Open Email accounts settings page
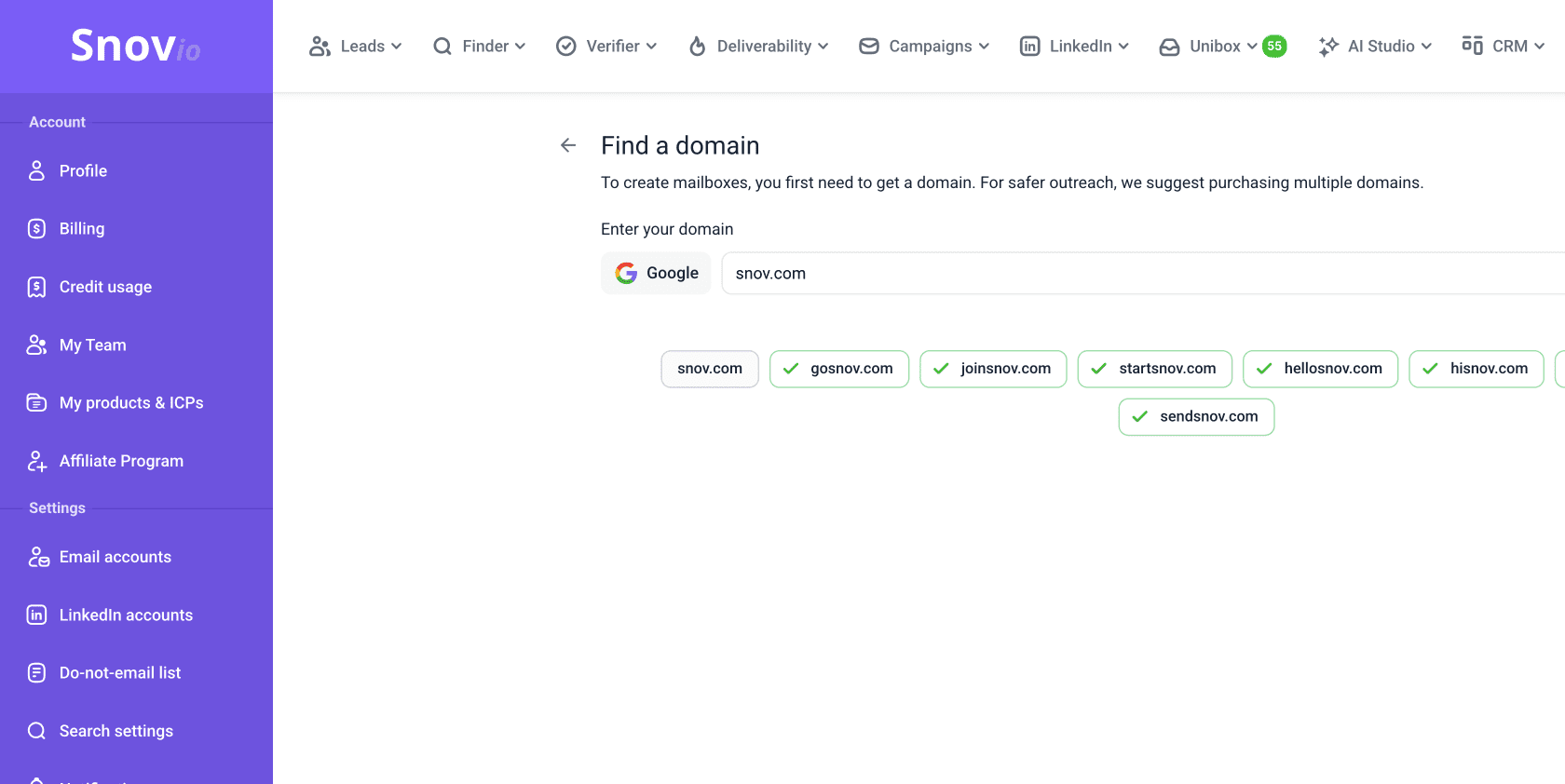Image resolution: width=1565 pixels, height=784 pixels. tap(115, 557)
